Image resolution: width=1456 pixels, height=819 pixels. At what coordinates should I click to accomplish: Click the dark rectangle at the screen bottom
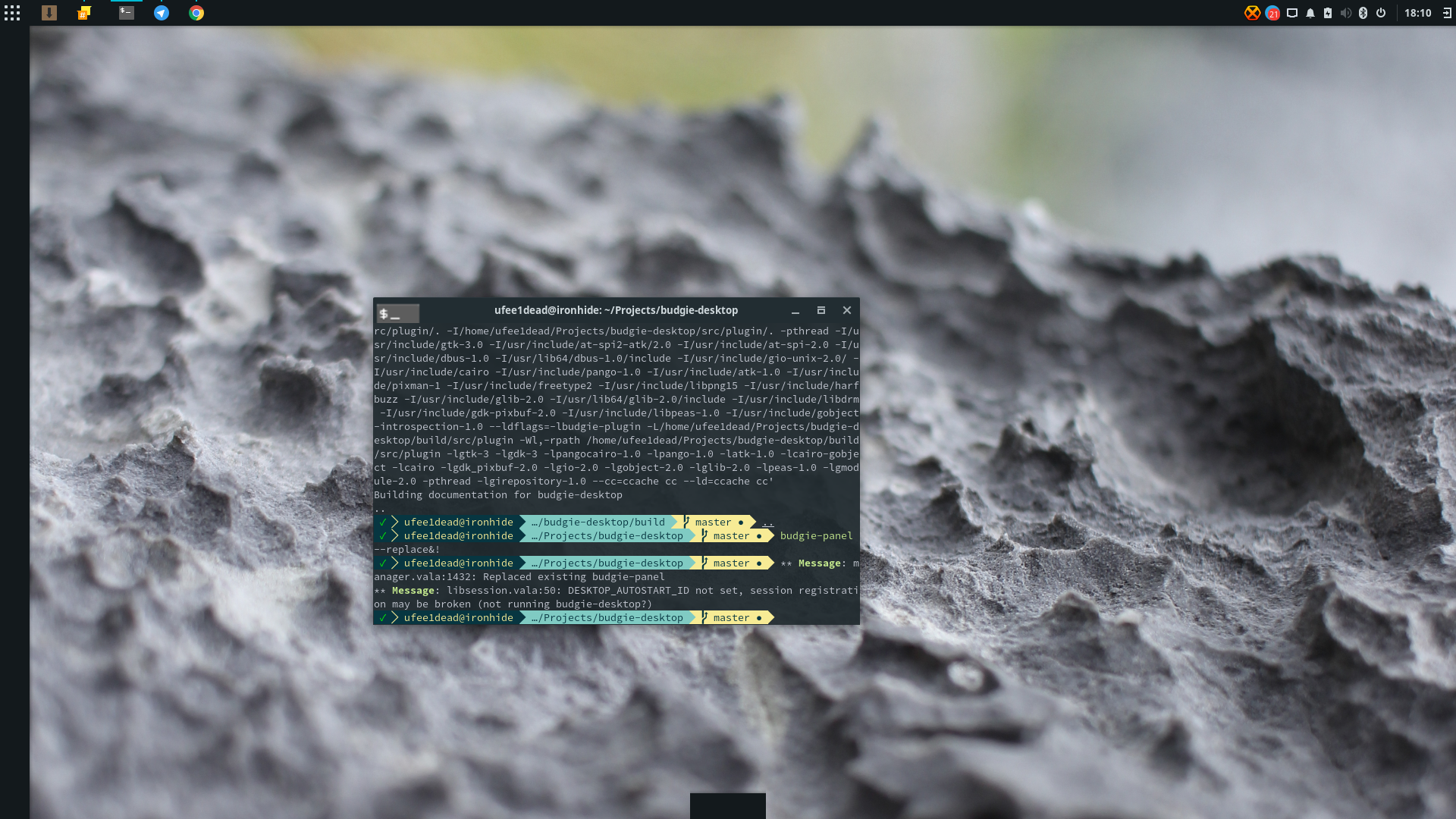pos(727,806)
